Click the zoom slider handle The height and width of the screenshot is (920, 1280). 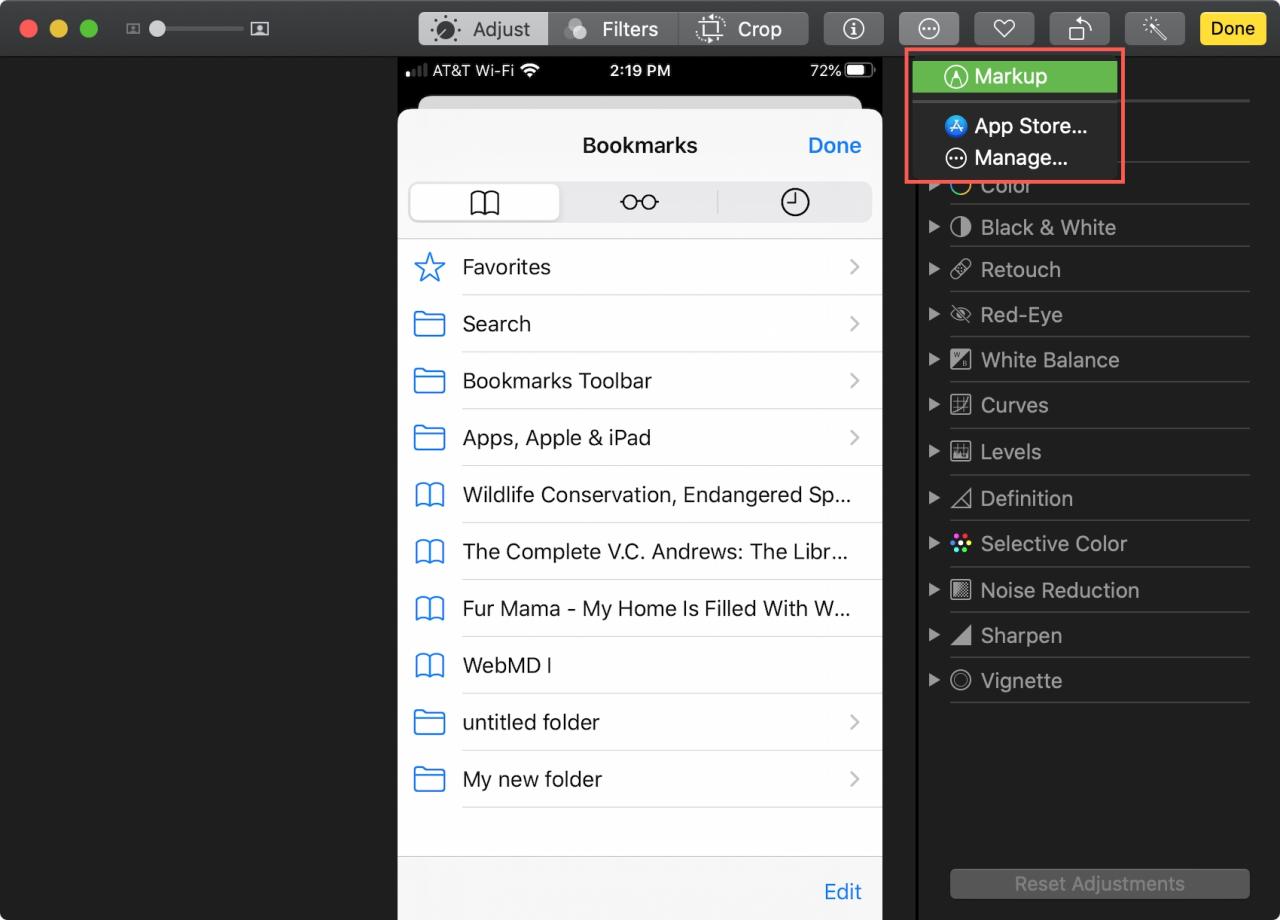(x=157, y=29)
